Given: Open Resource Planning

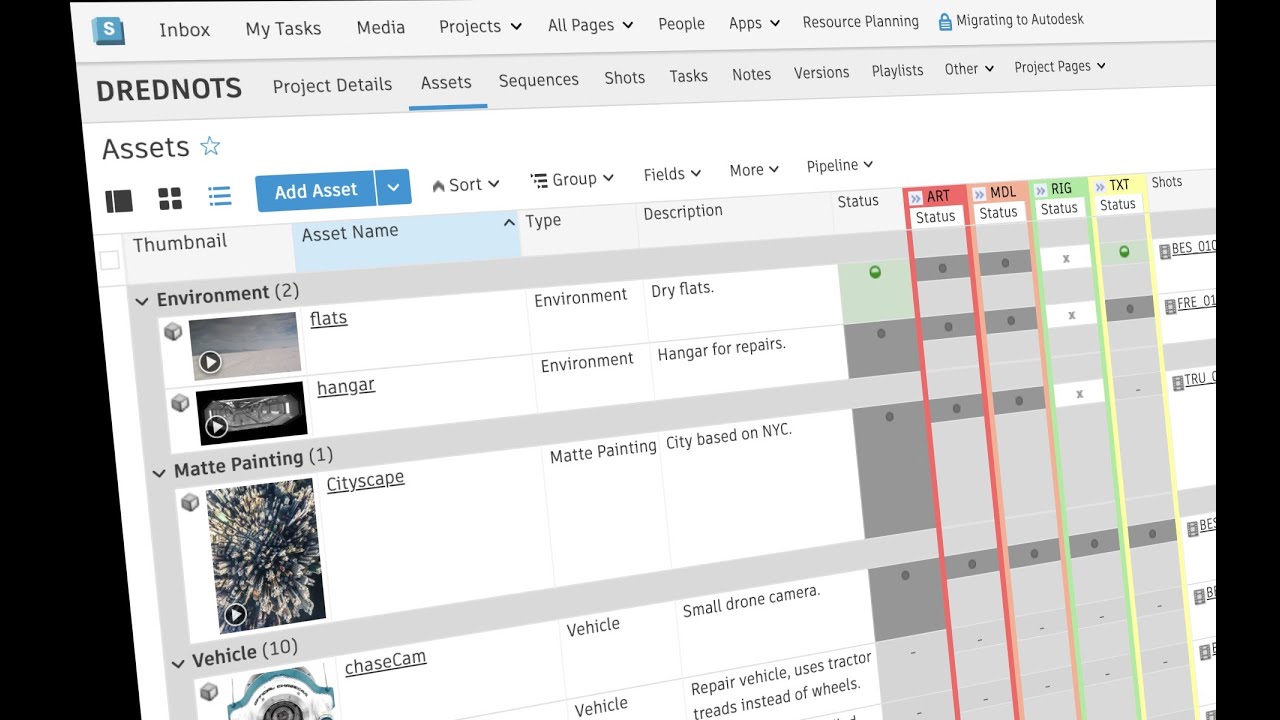Looking at the screenshot, I should [860, 21].
